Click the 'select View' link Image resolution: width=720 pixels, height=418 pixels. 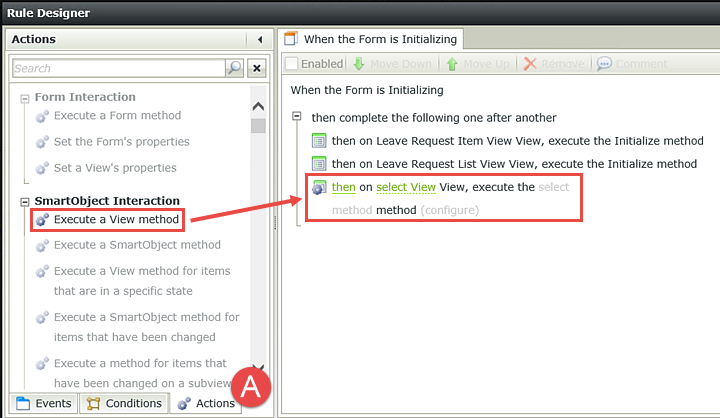pos(406,187)
